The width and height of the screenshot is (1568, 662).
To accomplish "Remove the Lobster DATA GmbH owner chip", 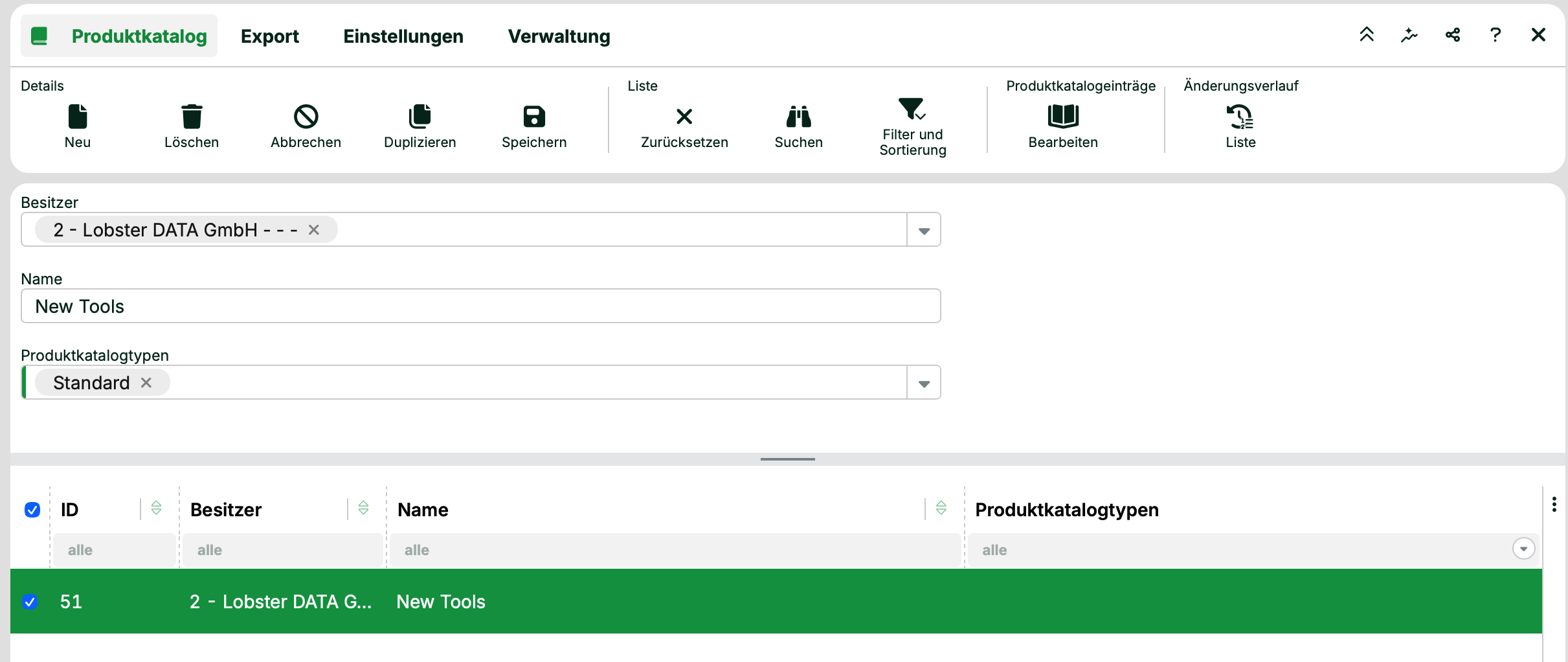I will click(314, 230).
